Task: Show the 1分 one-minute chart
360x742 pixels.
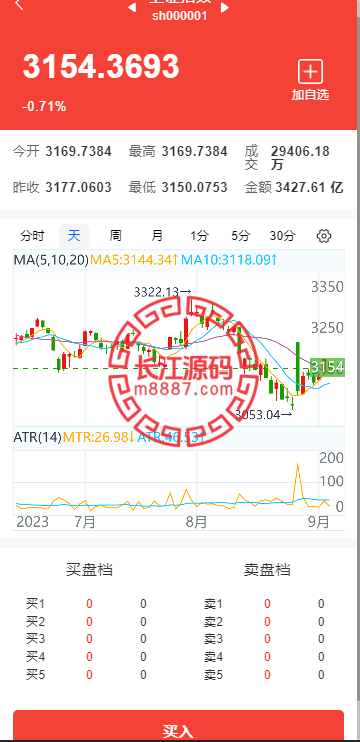Action: coord(199,236)
